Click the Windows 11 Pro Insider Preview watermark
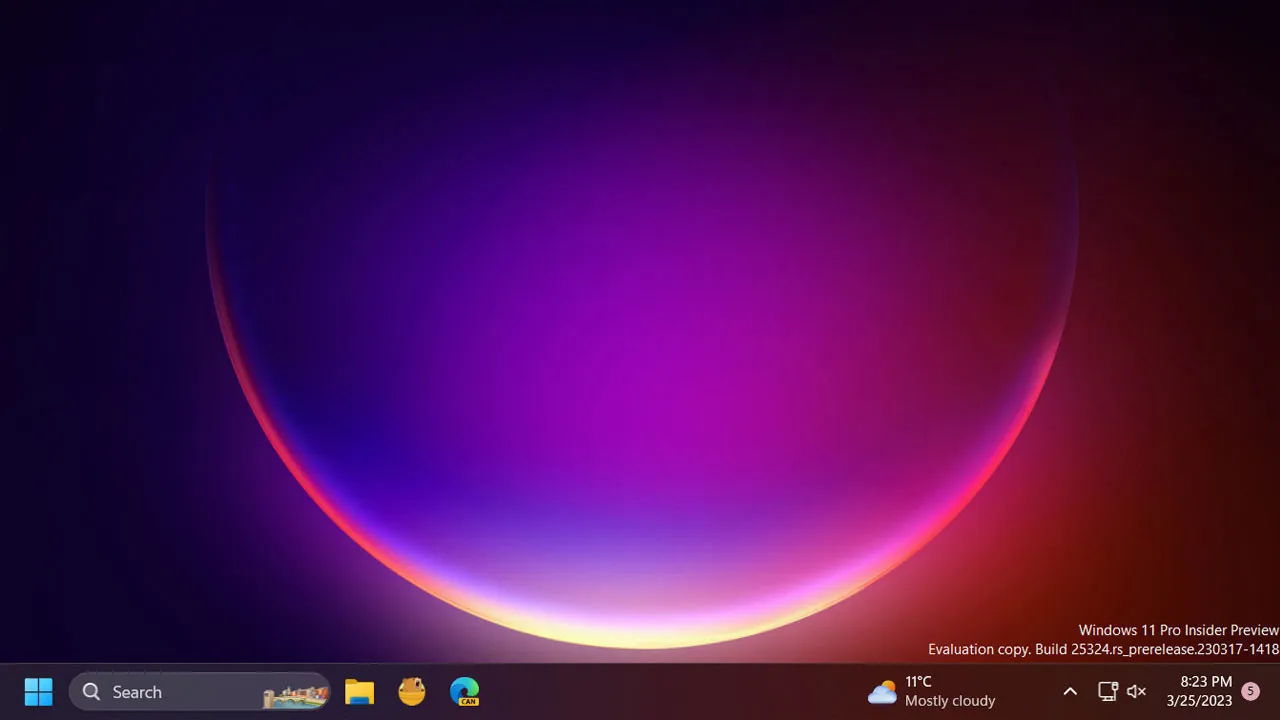This screenshot has width=1280, height=720. pos(1178,630)
